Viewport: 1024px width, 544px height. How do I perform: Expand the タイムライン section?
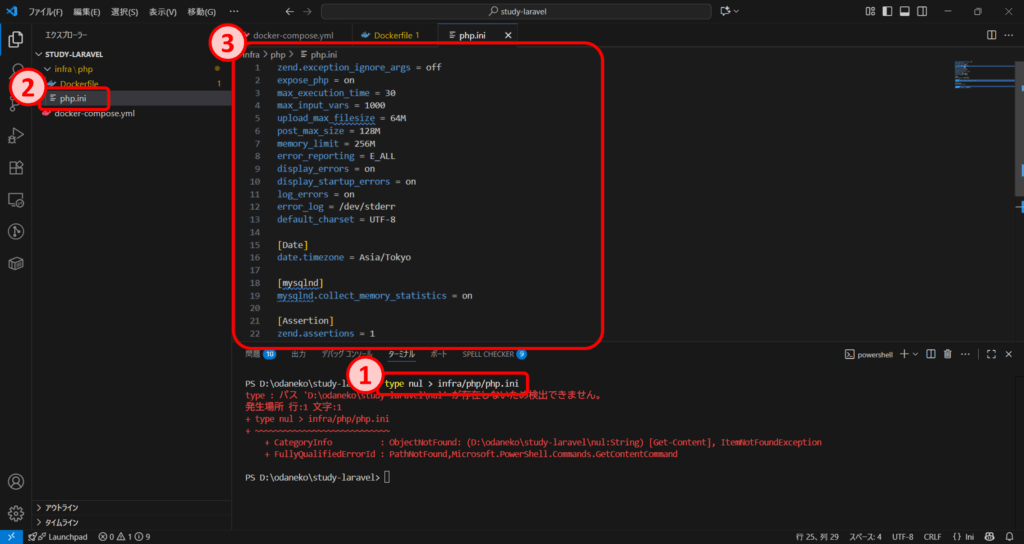(x=62, y=522)
